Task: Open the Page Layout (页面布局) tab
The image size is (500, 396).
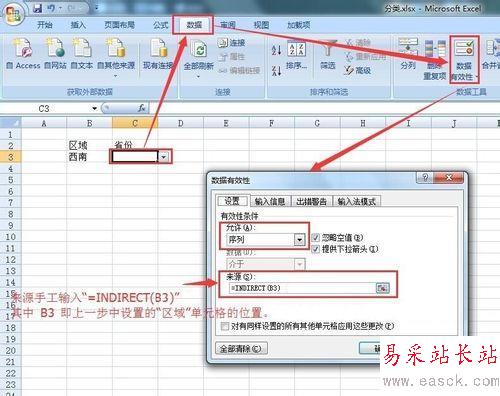Action: [119, 25]
